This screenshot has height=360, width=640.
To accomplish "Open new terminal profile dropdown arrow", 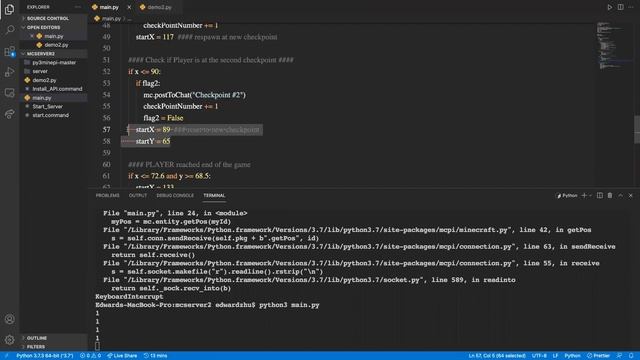I will click(x=591, y=196).
